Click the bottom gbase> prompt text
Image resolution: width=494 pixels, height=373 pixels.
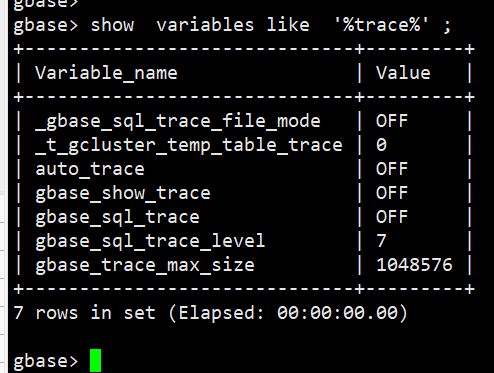tap(46, 361)
